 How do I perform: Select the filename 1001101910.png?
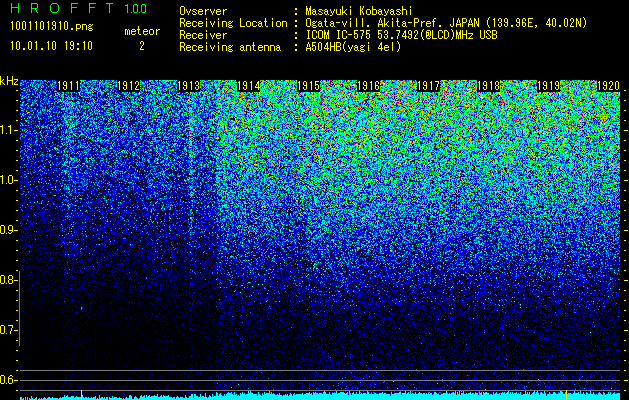[52, 27]
